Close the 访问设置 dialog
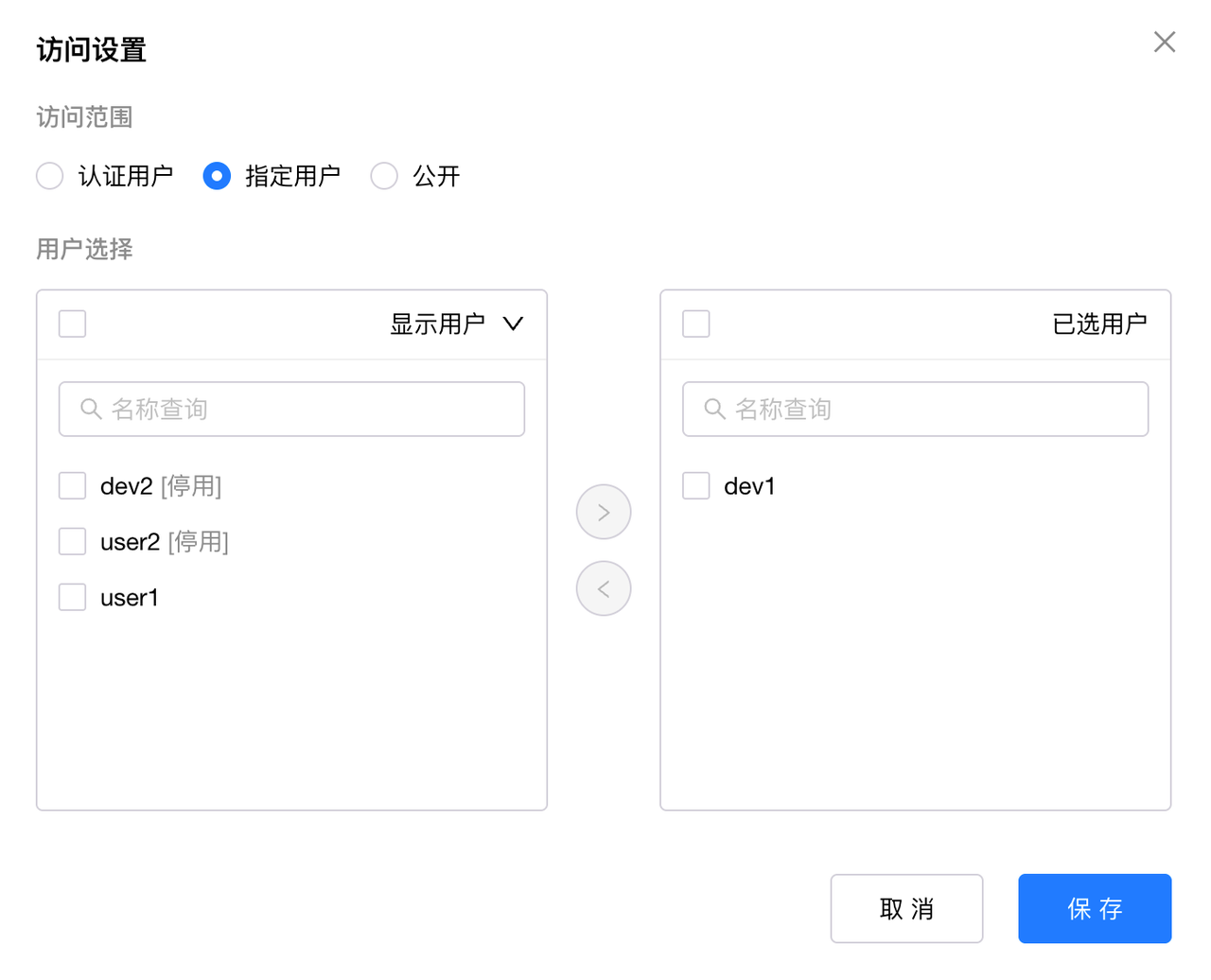The image size is (1211, 980). [1165, 42]
